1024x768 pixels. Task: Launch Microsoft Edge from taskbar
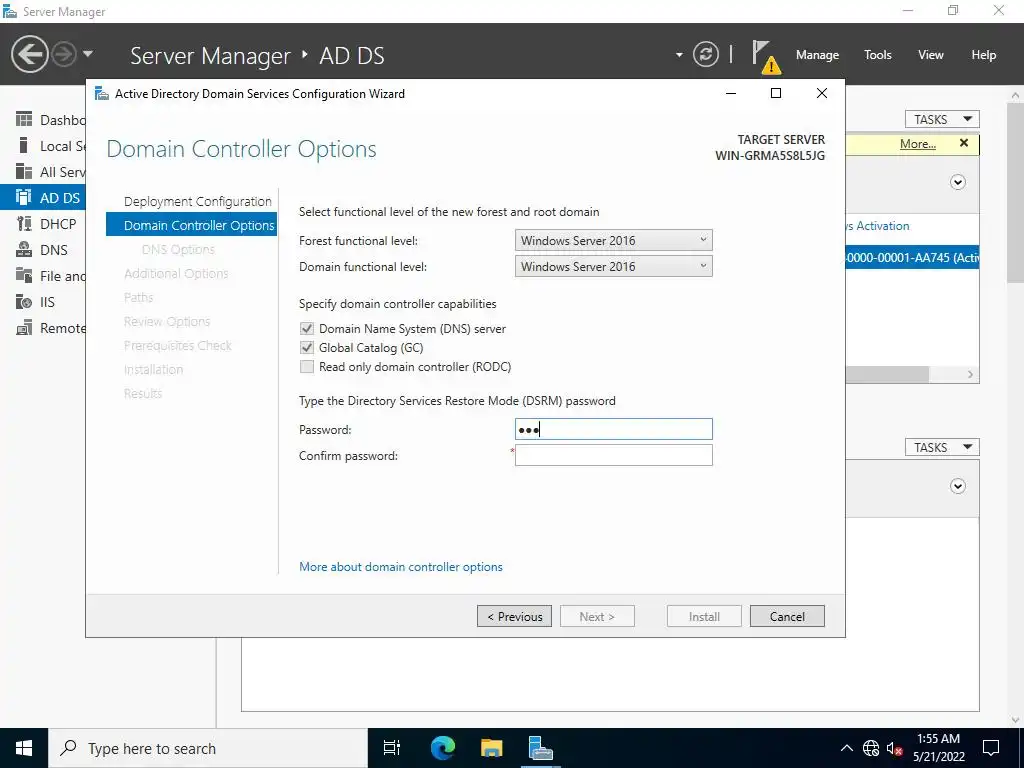(x=442, y=748)
